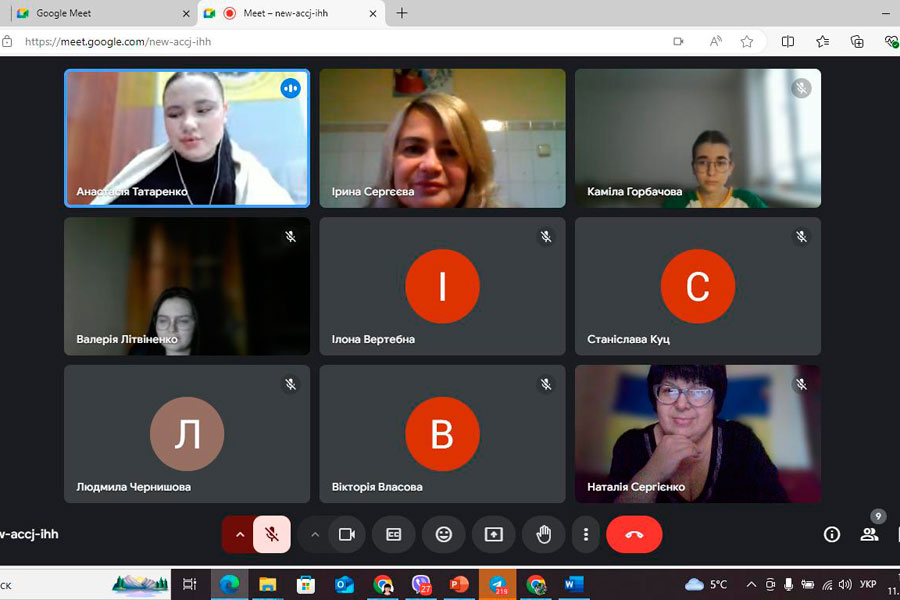Open the Favorites list icon

pos(823,41)
